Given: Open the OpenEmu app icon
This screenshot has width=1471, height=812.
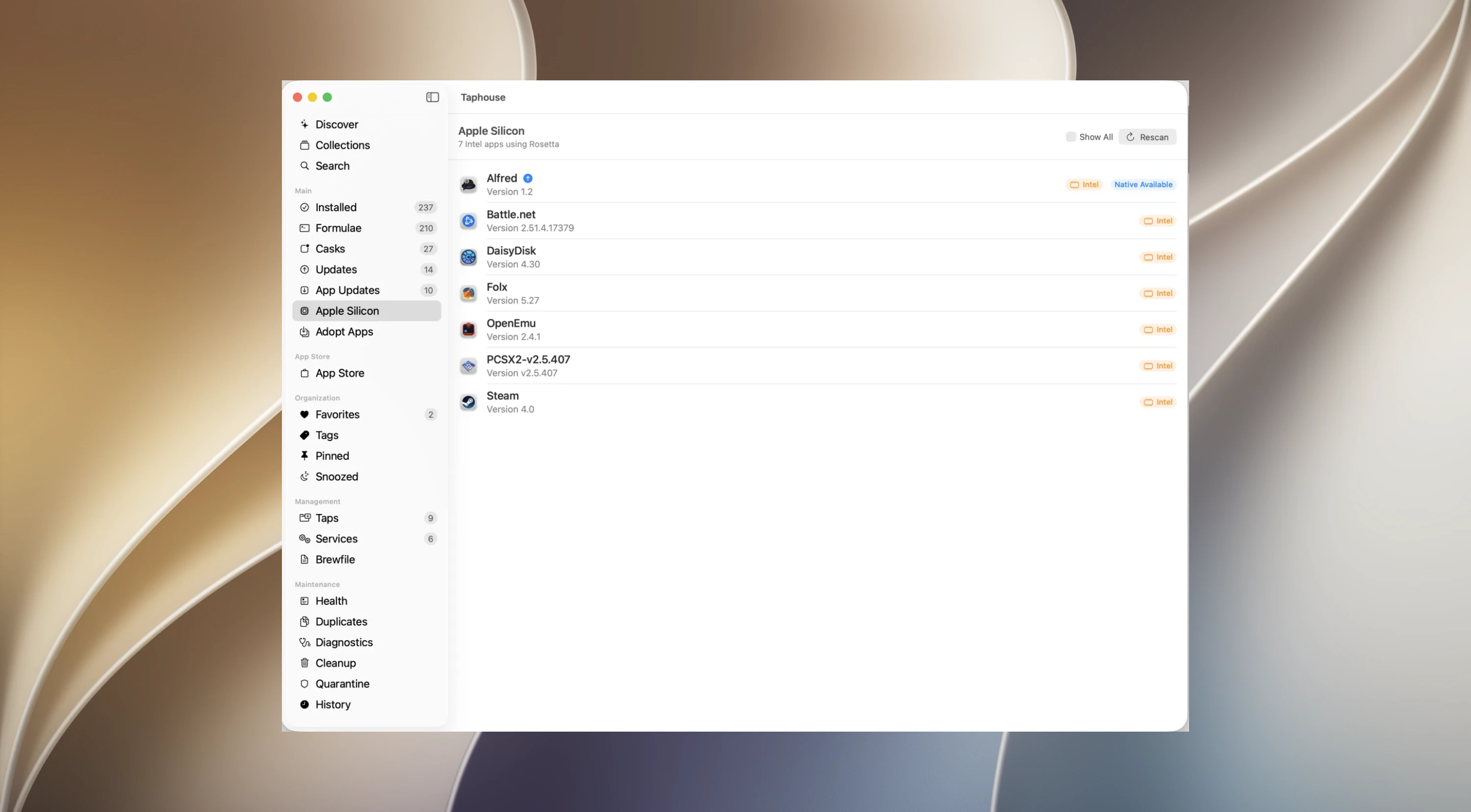Looking at the screenshot, I should click(x=468, y=329).
